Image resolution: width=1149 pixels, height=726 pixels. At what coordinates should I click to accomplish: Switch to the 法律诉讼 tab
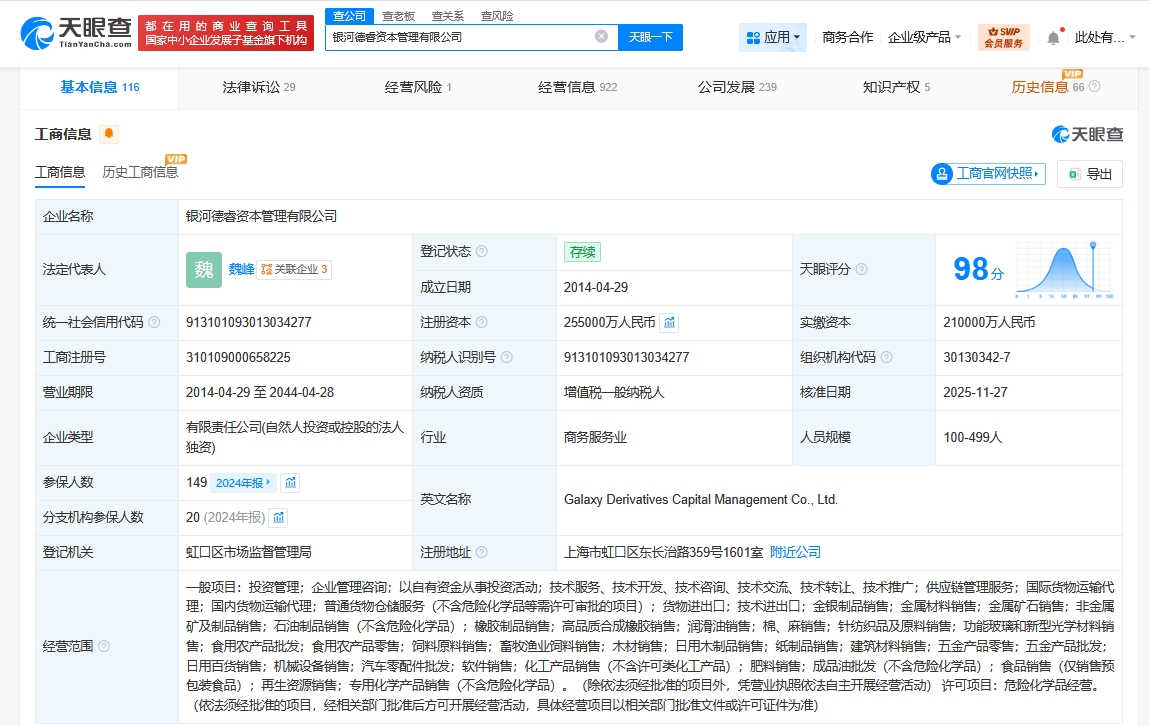(x=258, y=87)
